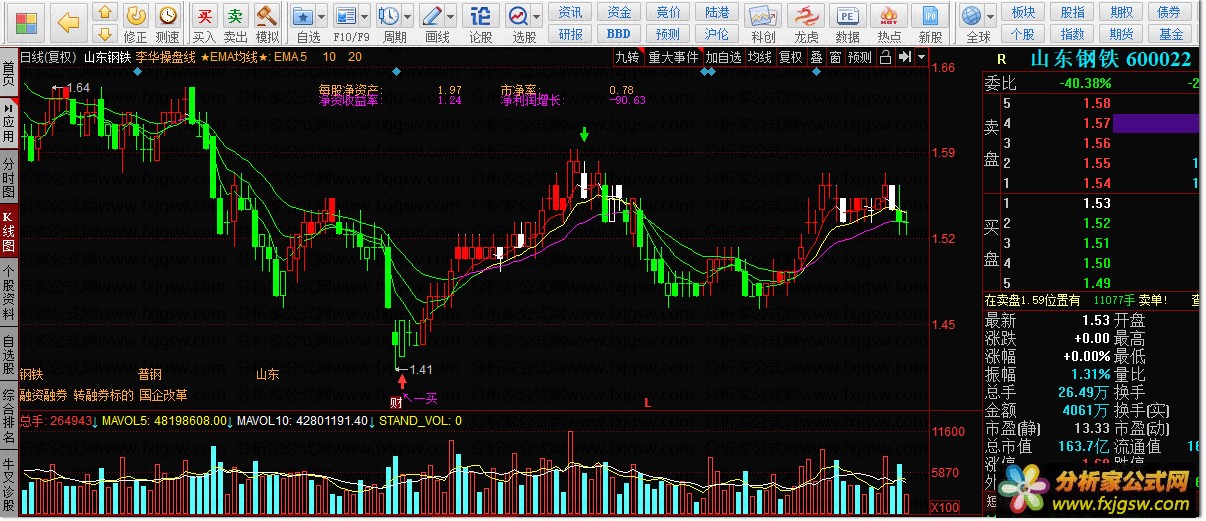Viewport: 1206px width, 521px height.
Task: Expand the 全球 globe dropdown arrow
Action: tap(993, 16)
